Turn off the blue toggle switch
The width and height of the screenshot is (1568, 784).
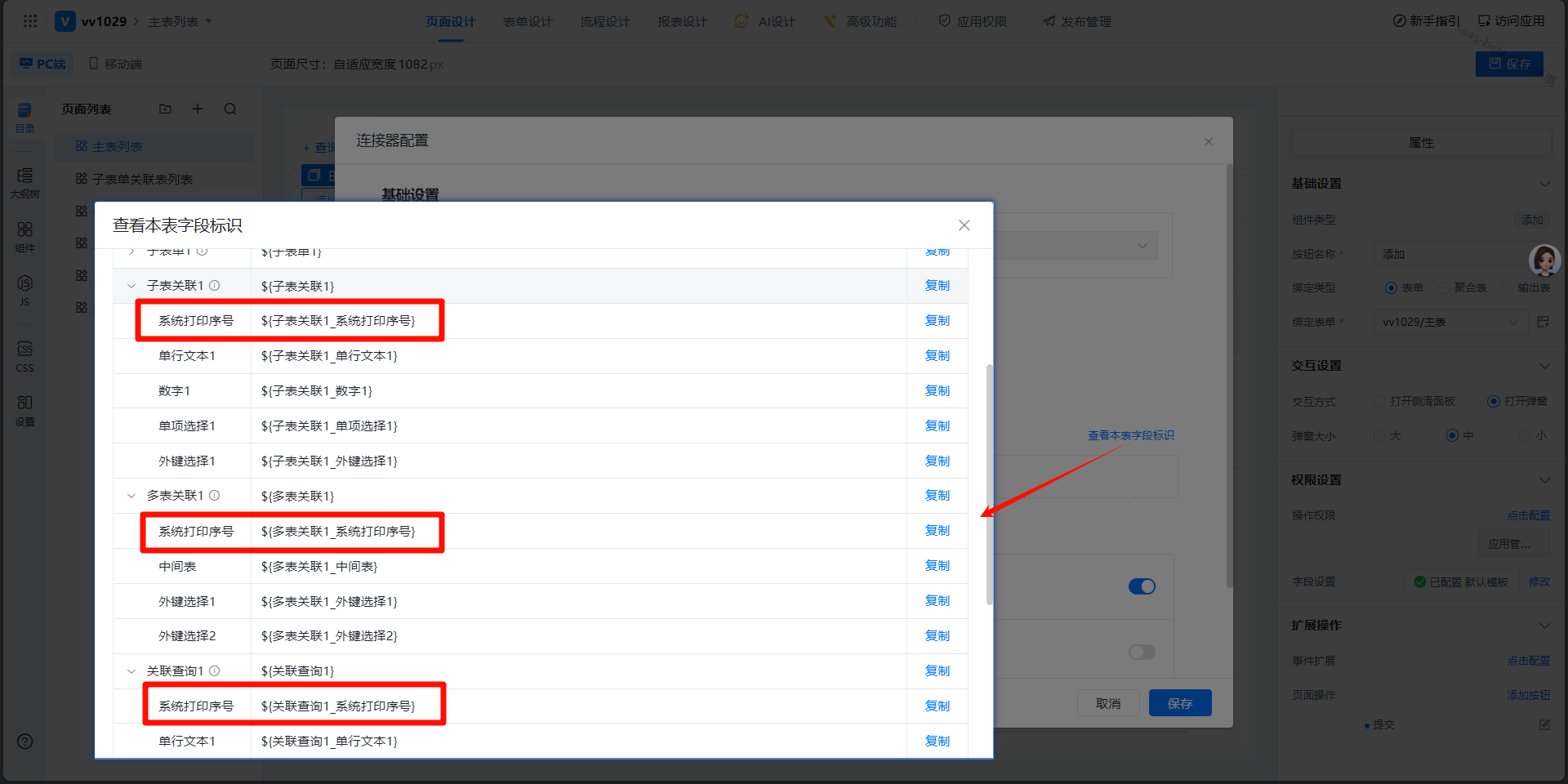(x=1141, y=586)
